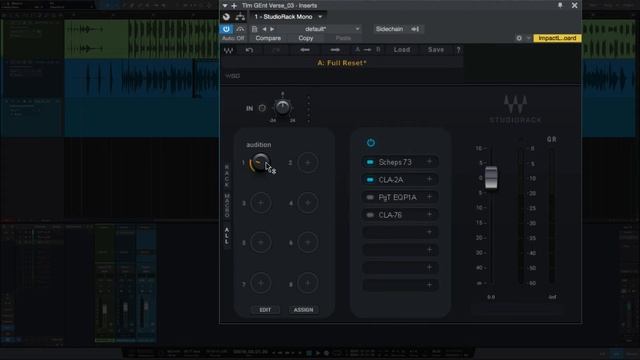The height and width of the screenshot is (360, 640).
Task: Pin the Inserts window
Action: (560, 5)
